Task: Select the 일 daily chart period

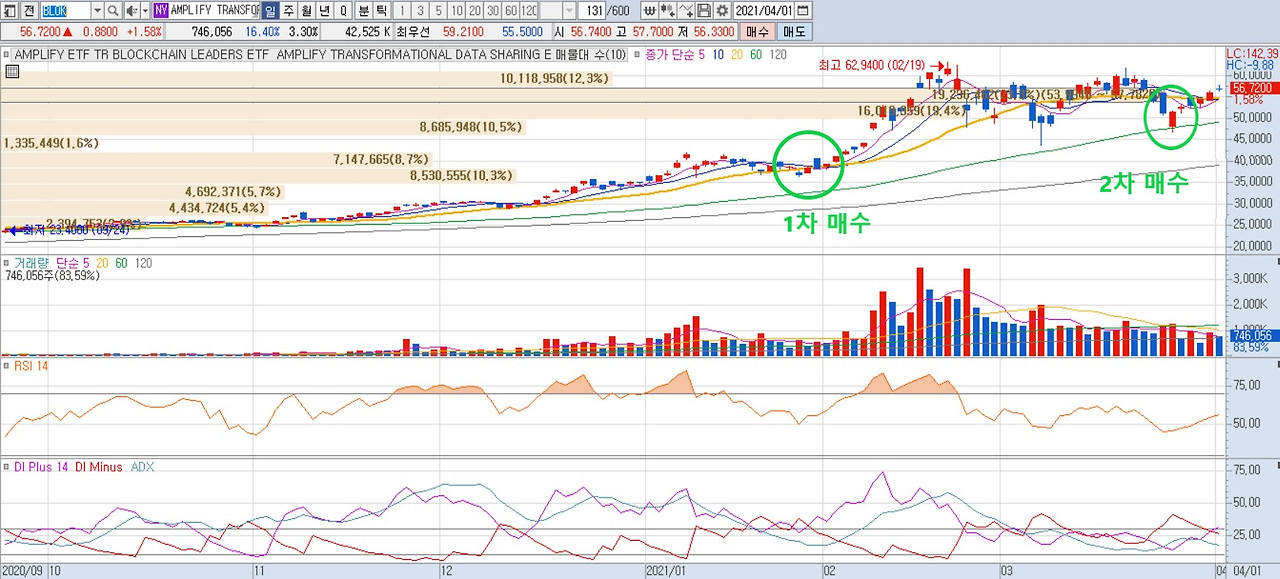Action: click(x=270, y=10)
